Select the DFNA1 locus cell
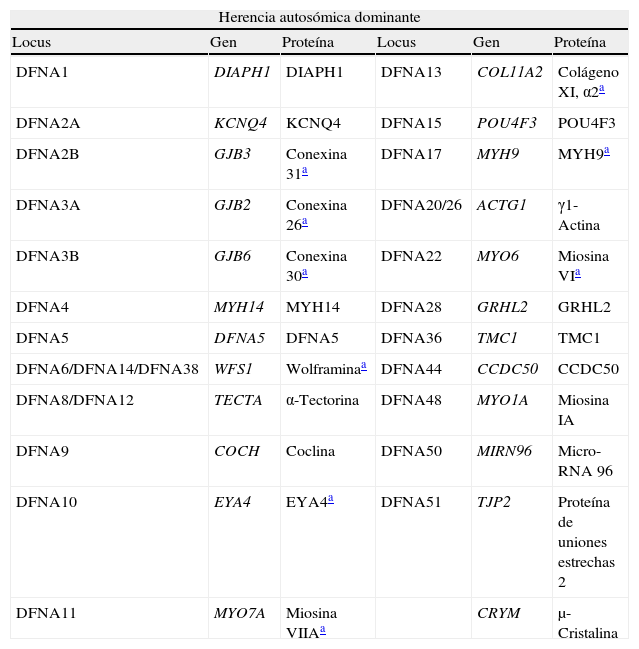The width and height of the screenshot is (639, 649). tap(43, 73)
